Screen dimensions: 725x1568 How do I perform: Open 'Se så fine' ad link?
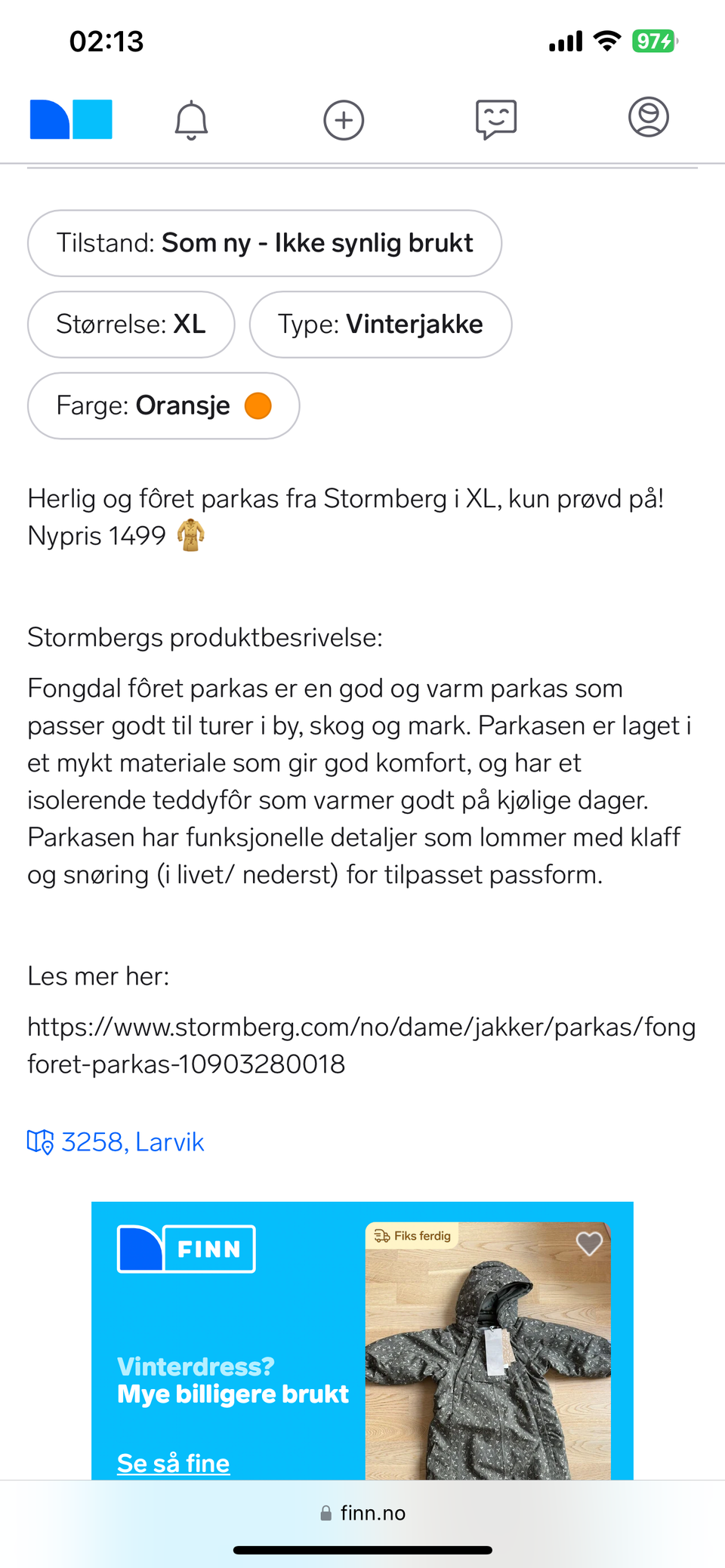point(173,1463)
